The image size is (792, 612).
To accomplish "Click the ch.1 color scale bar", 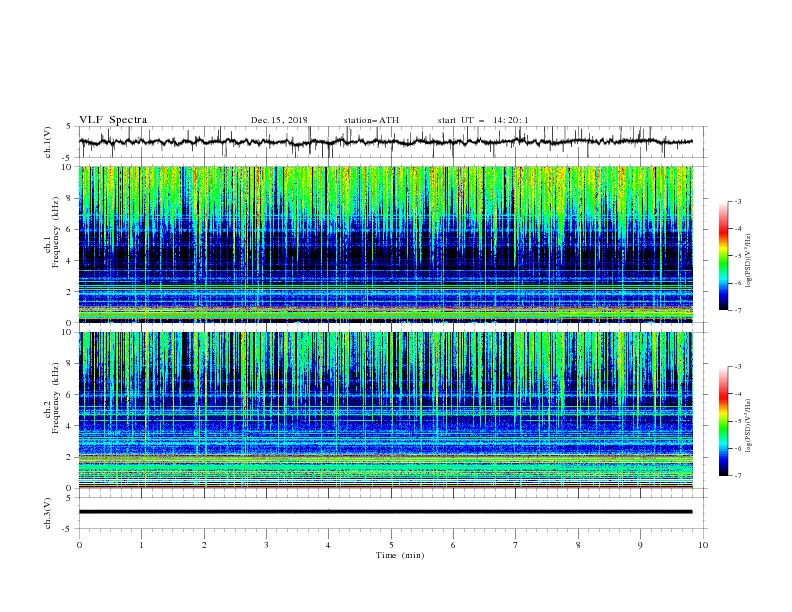I will [723, 256].
